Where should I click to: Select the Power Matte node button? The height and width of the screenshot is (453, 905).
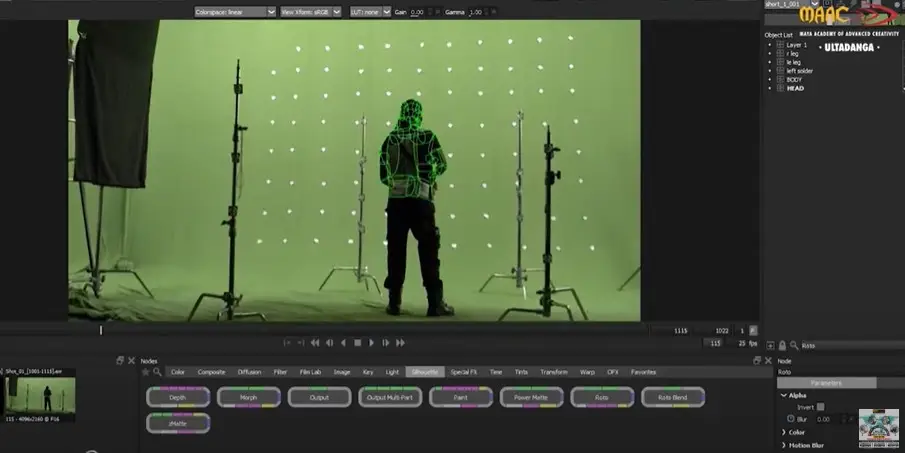point(531,397)
